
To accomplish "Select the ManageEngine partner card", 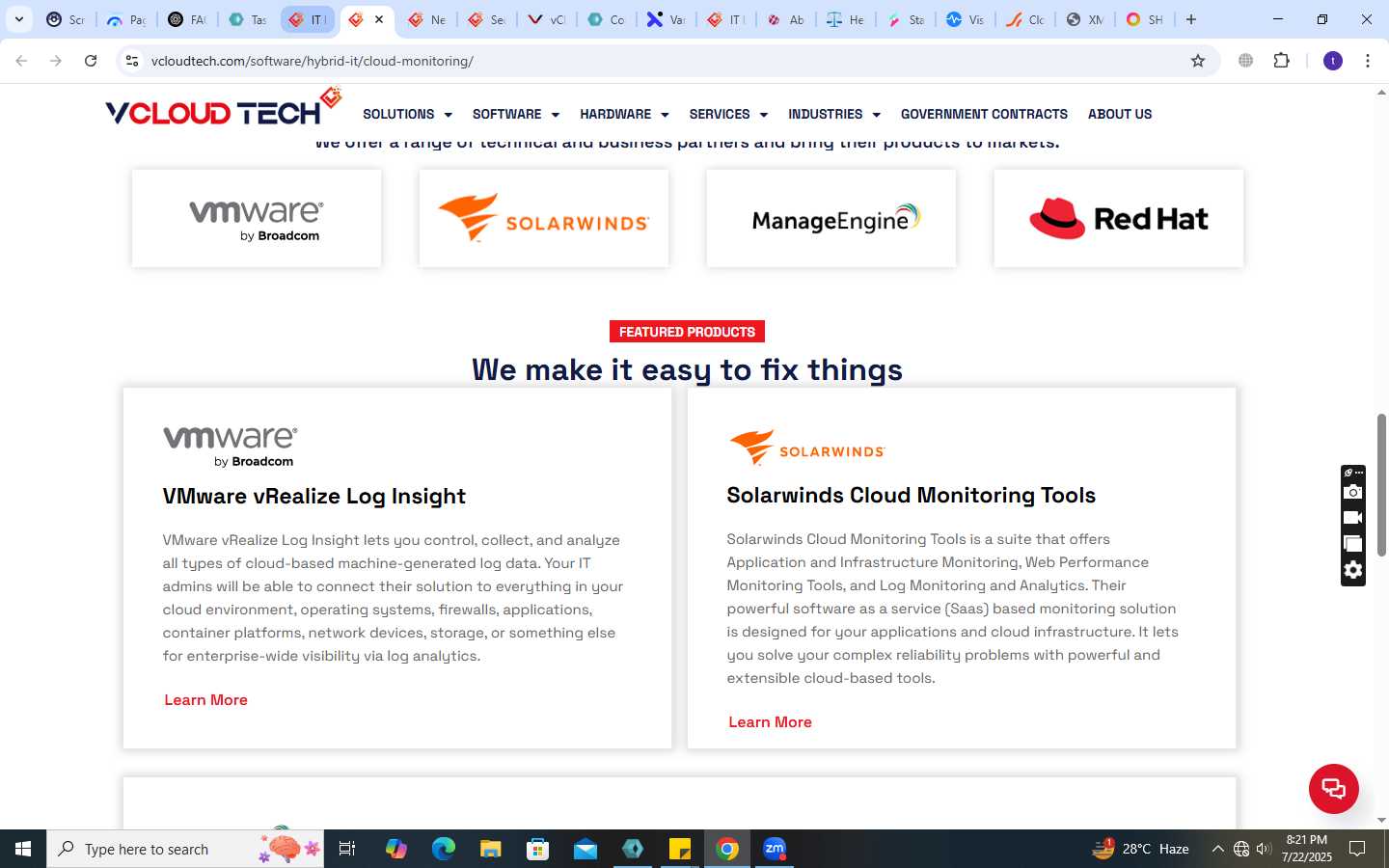I will [x=831, y=219].
